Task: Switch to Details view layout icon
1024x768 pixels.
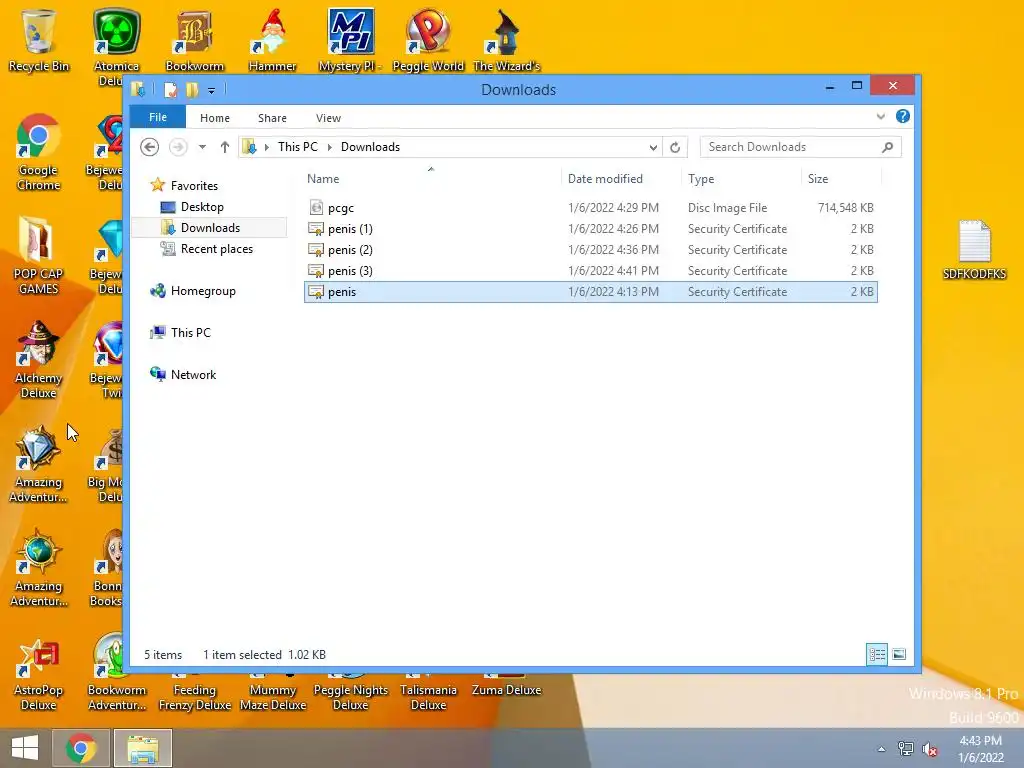Action: (x=876, y=654)
